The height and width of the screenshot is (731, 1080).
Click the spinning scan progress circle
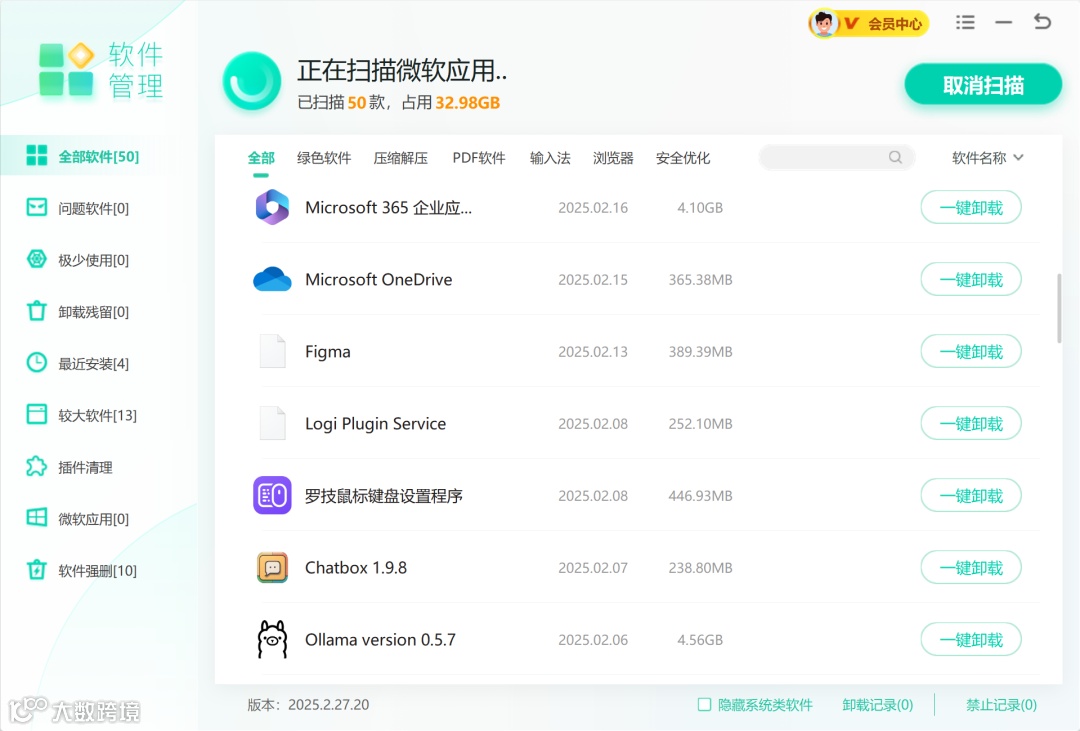[251, 81]
